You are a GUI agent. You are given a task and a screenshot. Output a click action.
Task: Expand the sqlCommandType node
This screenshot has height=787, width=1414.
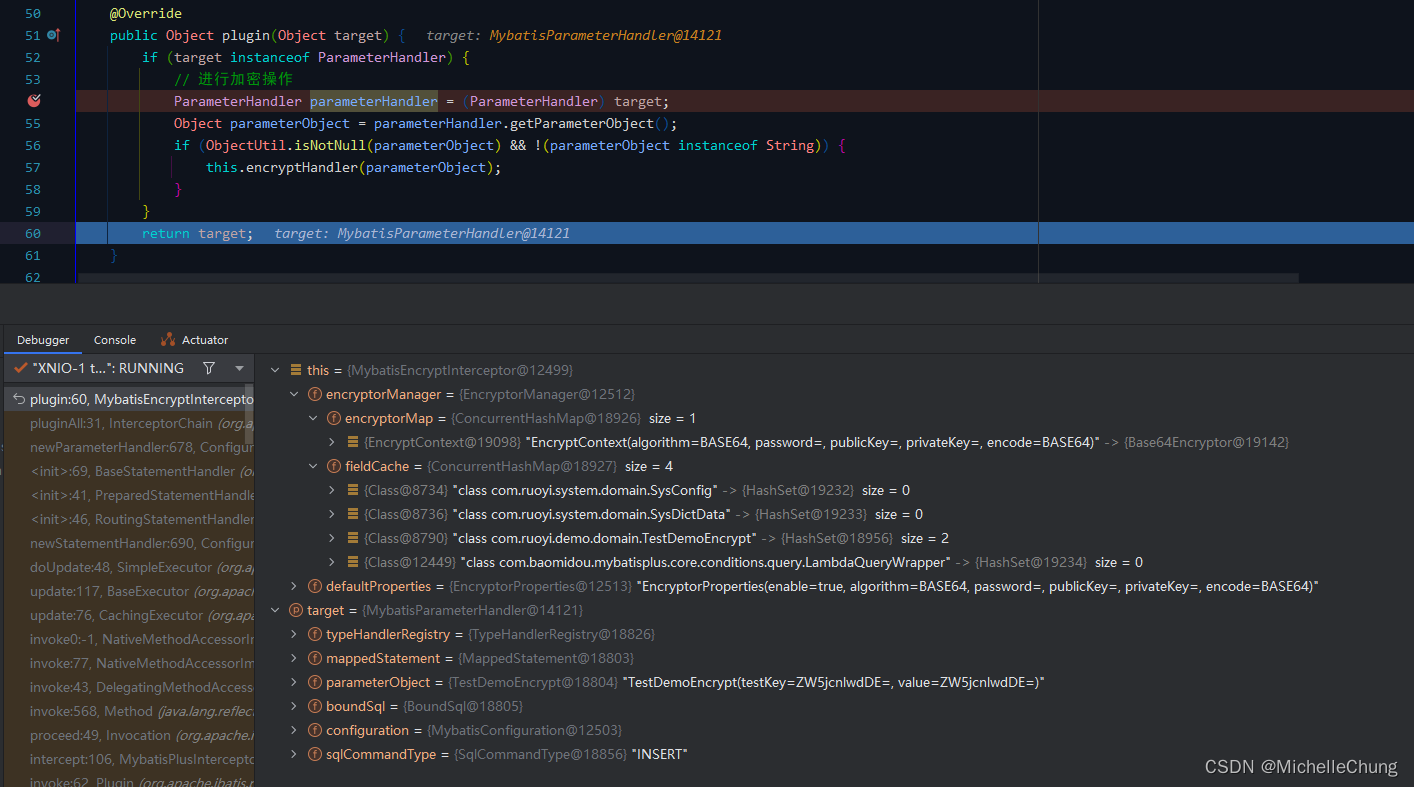[x=294, y=754]
